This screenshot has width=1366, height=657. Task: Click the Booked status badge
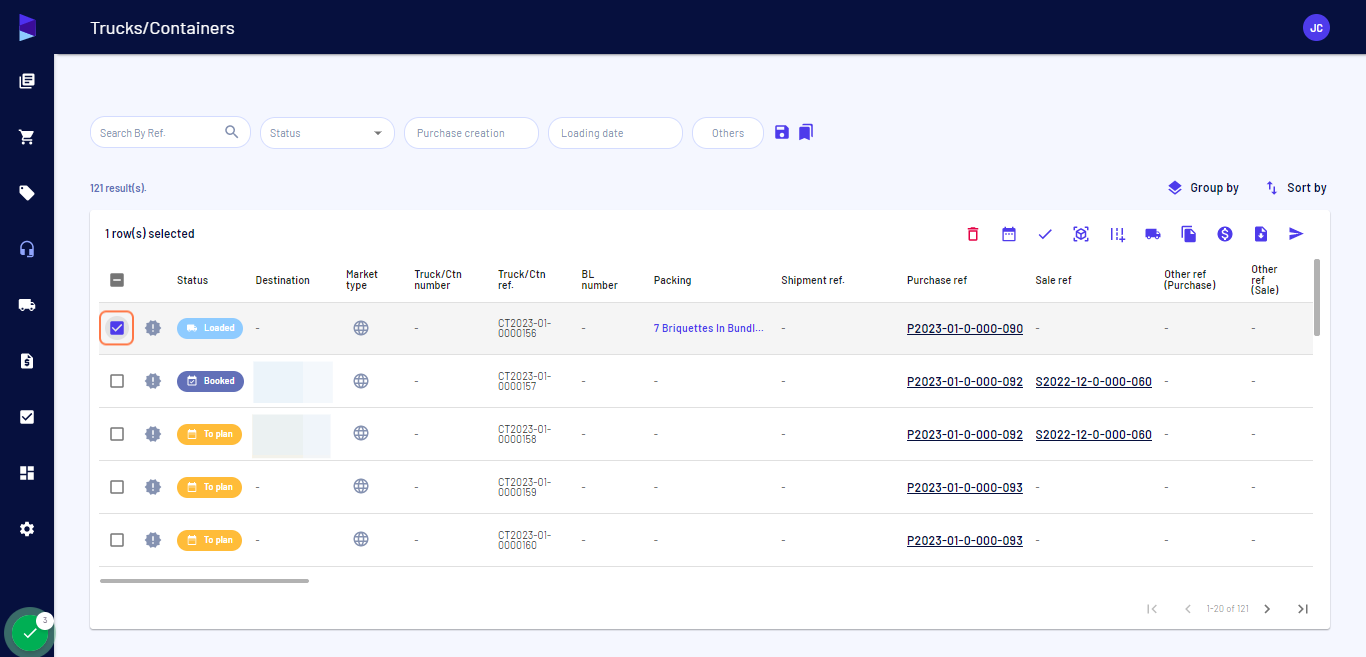pos(210,381)
